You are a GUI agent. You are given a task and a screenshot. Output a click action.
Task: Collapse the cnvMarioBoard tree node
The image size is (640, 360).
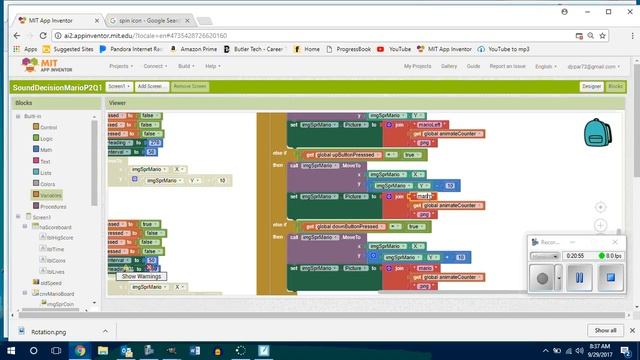coord(25,293)
